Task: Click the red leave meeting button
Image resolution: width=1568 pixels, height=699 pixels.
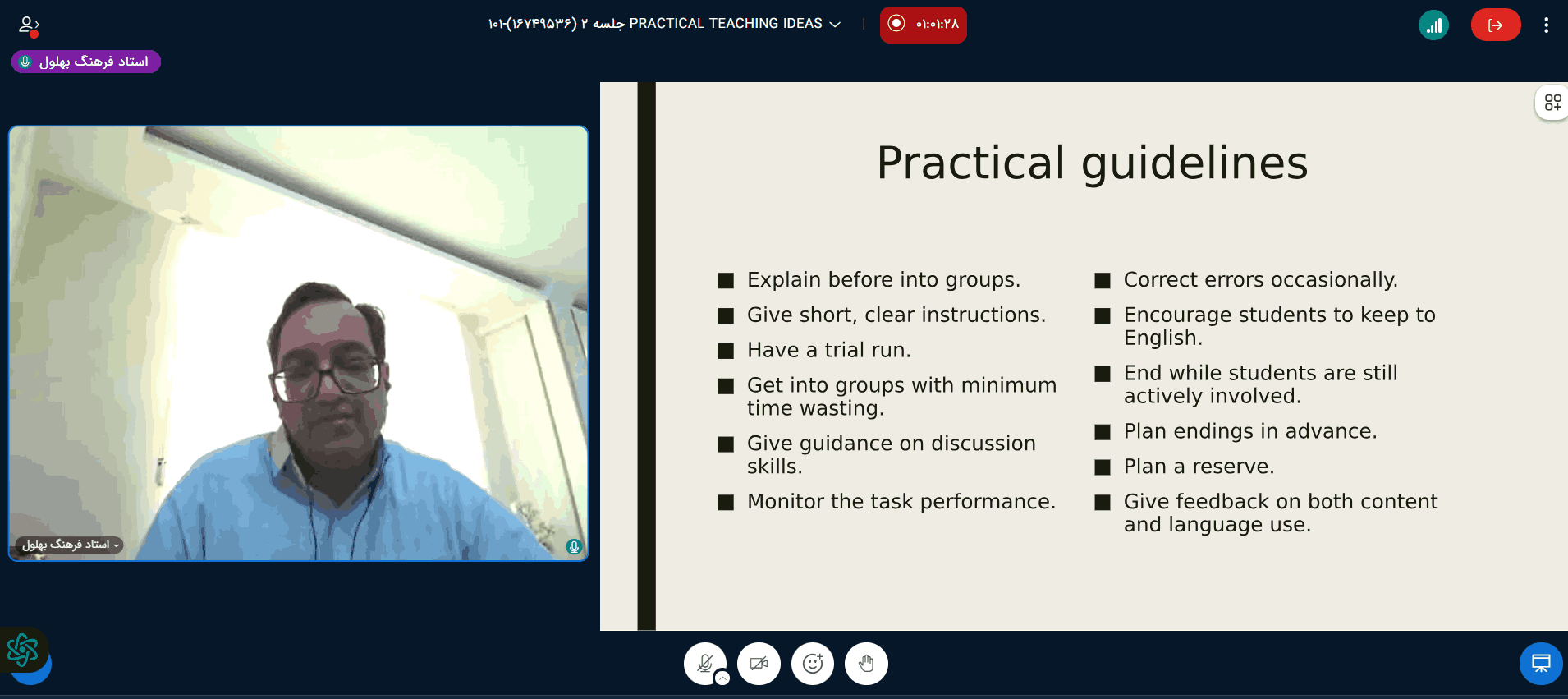Action: click(1495, 25)
